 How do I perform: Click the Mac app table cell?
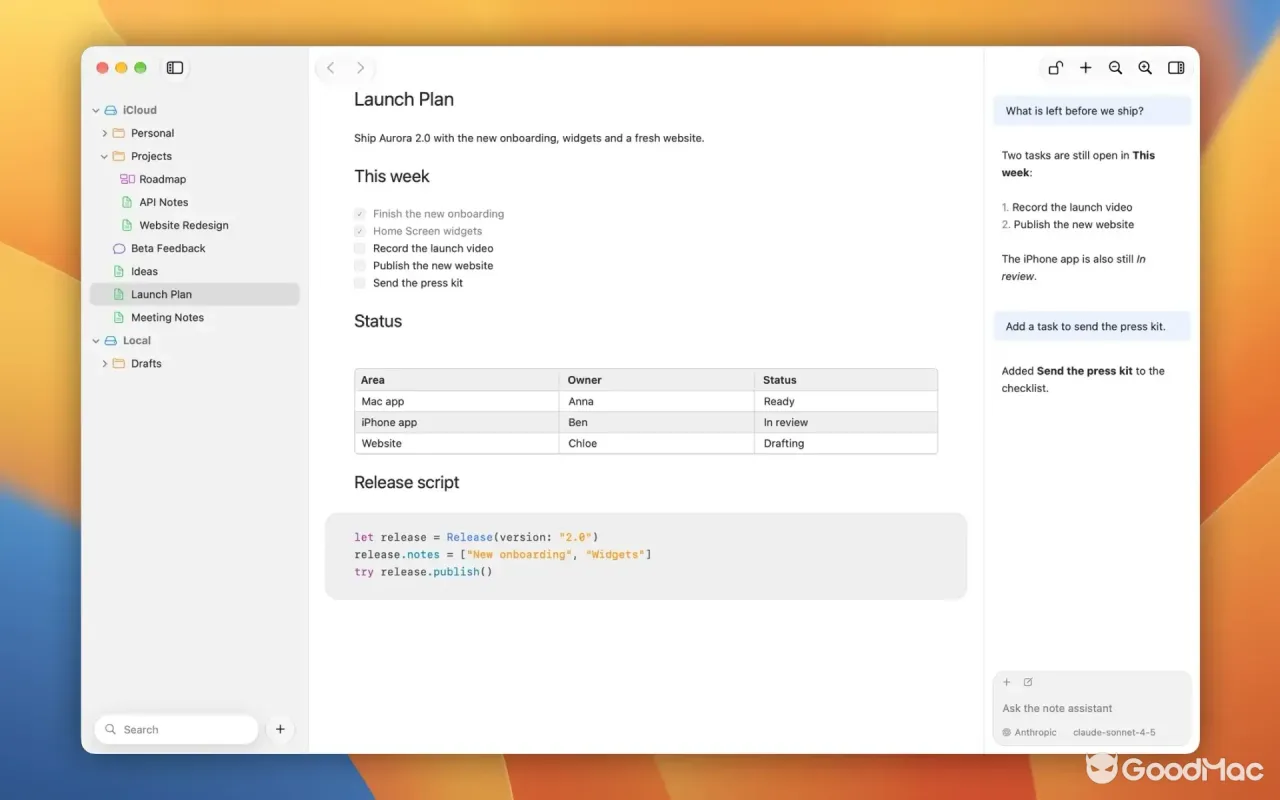457,401
